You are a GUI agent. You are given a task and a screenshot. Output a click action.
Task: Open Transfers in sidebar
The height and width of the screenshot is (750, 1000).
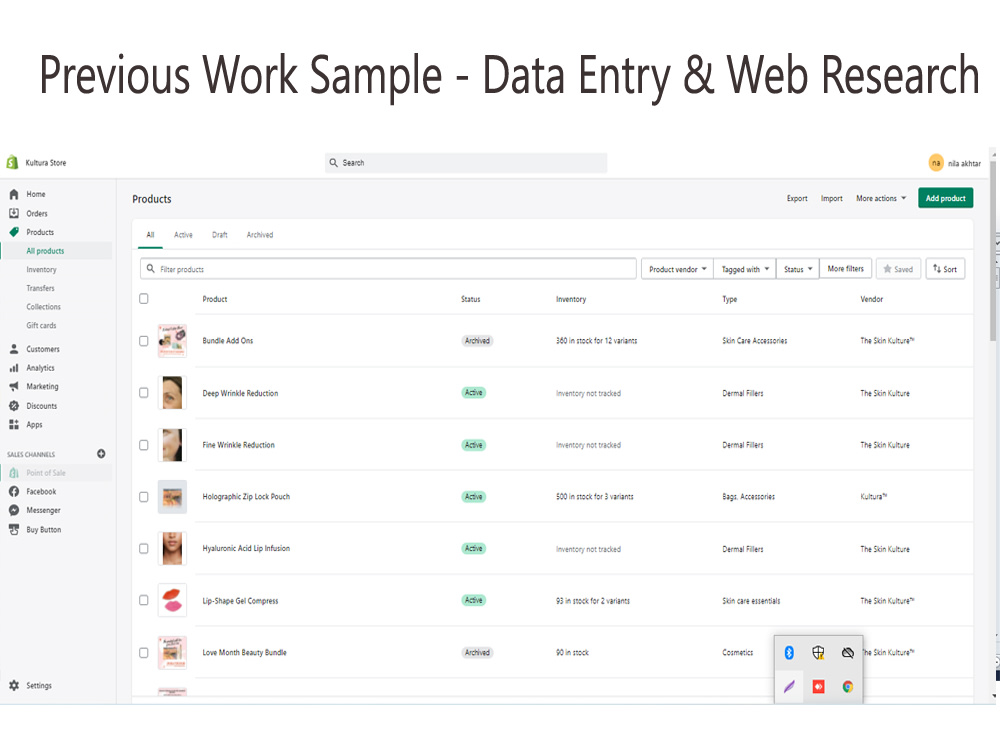coord(40,288)
